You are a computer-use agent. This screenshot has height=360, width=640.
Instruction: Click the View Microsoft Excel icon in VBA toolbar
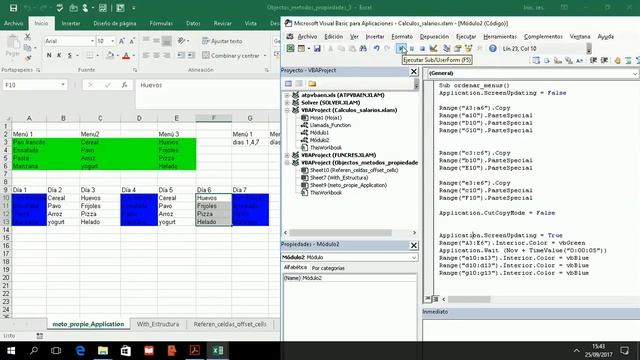(x=290, y=49)
